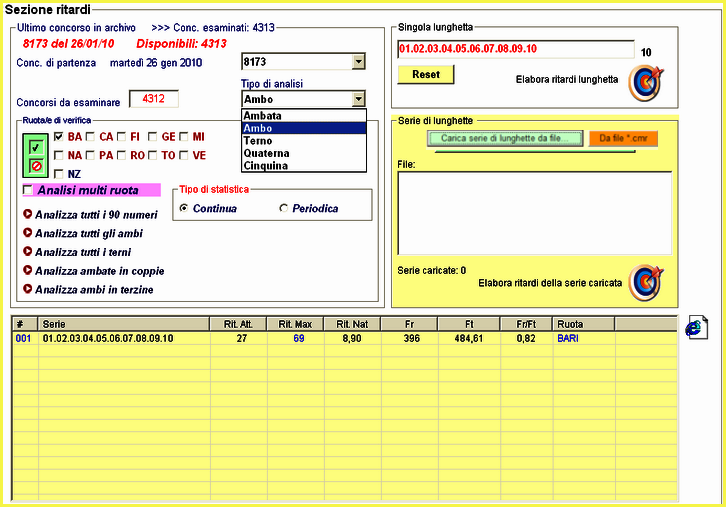Click the empty File list box

point(535,213)
